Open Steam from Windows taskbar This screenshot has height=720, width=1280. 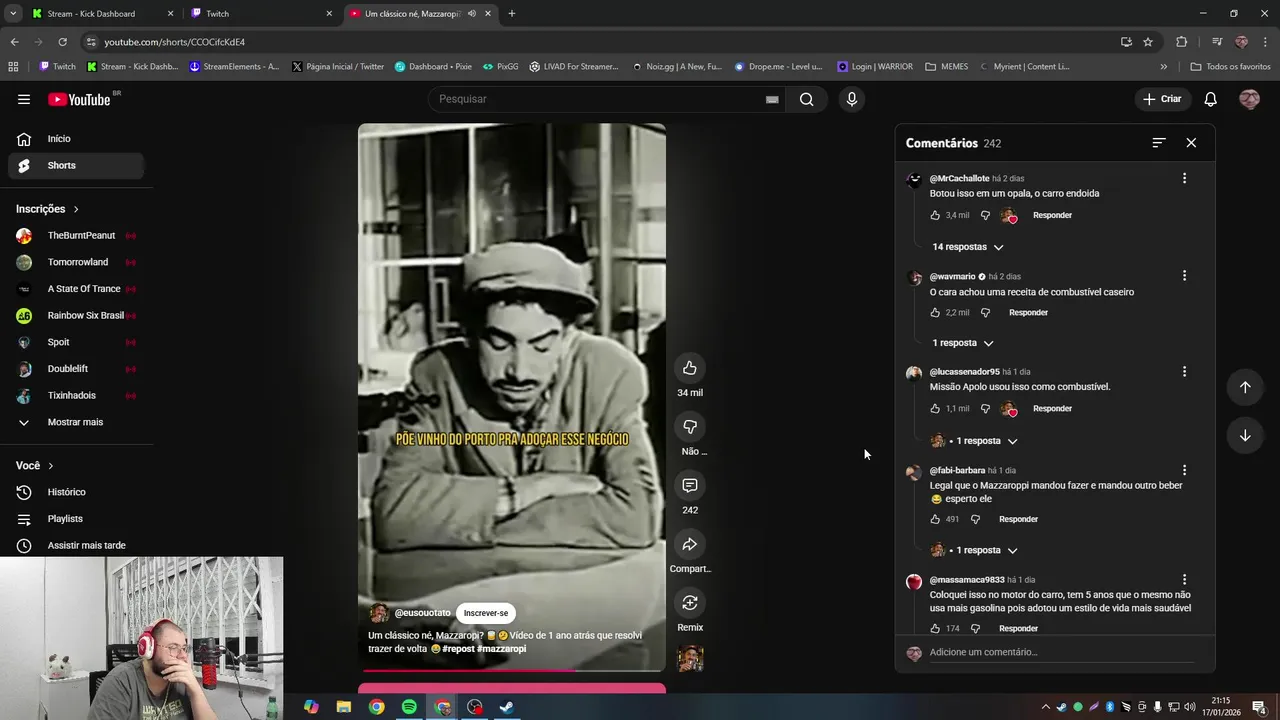[x=507, y=707]
